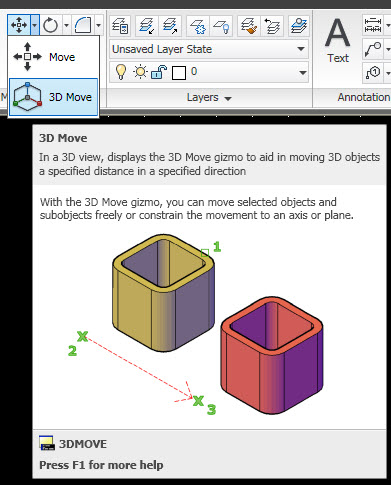Open Layer Properties manager icon
Image resolution: width=391 pixels, height=485 pixels.
[120, 26]
